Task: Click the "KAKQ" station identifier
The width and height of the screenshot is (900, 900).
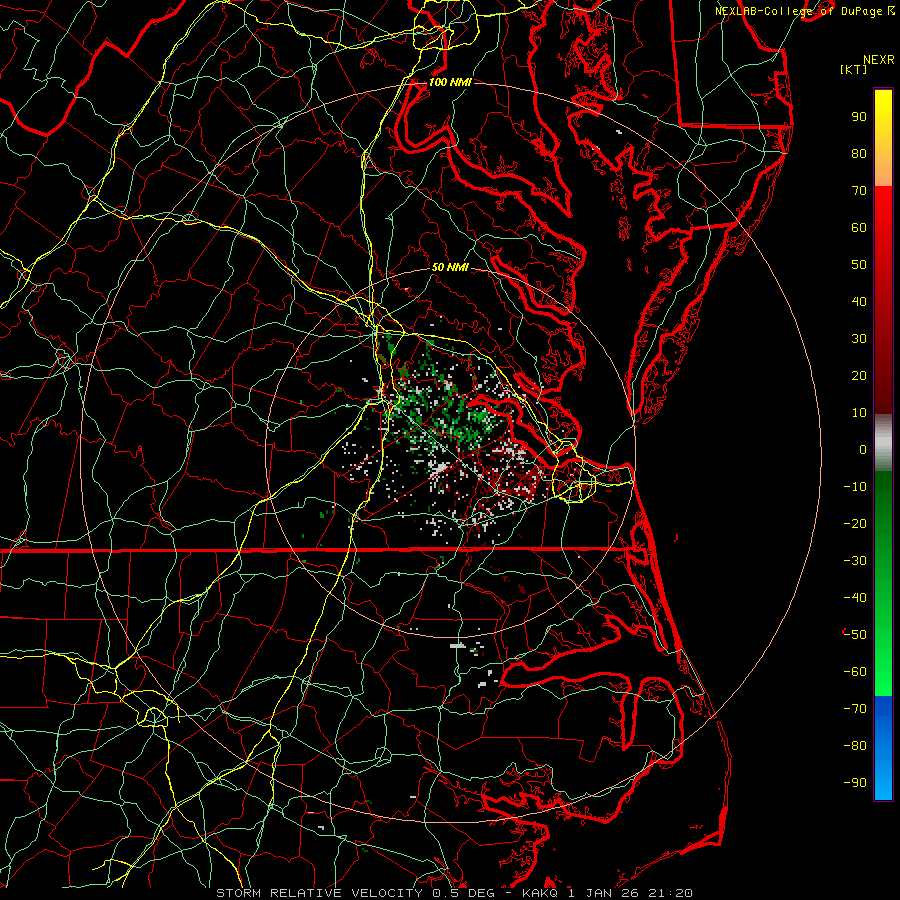Action: [540, 893]
